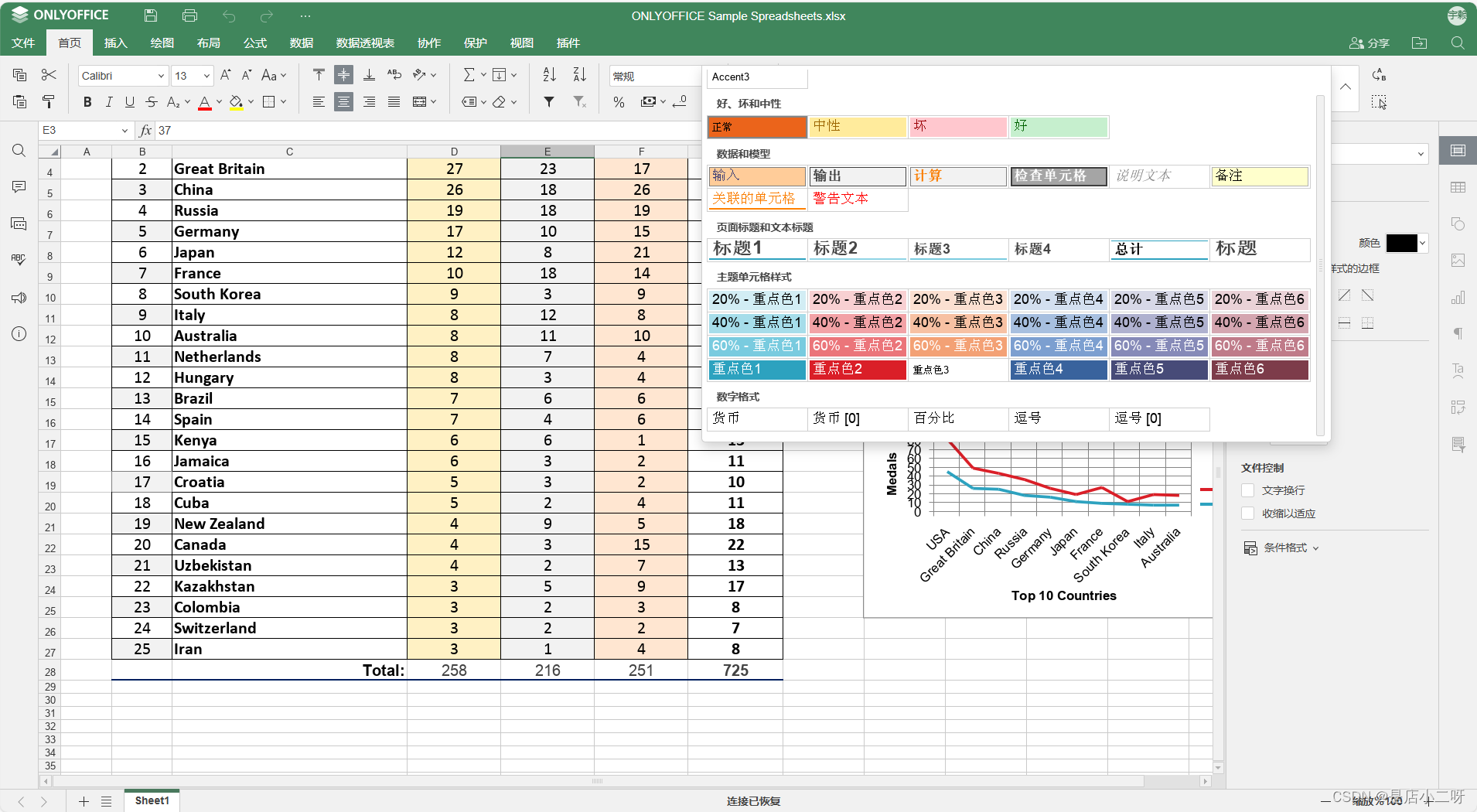
Task: Switch to the 公式 Formula tab
Action: (x=254, y=43)
